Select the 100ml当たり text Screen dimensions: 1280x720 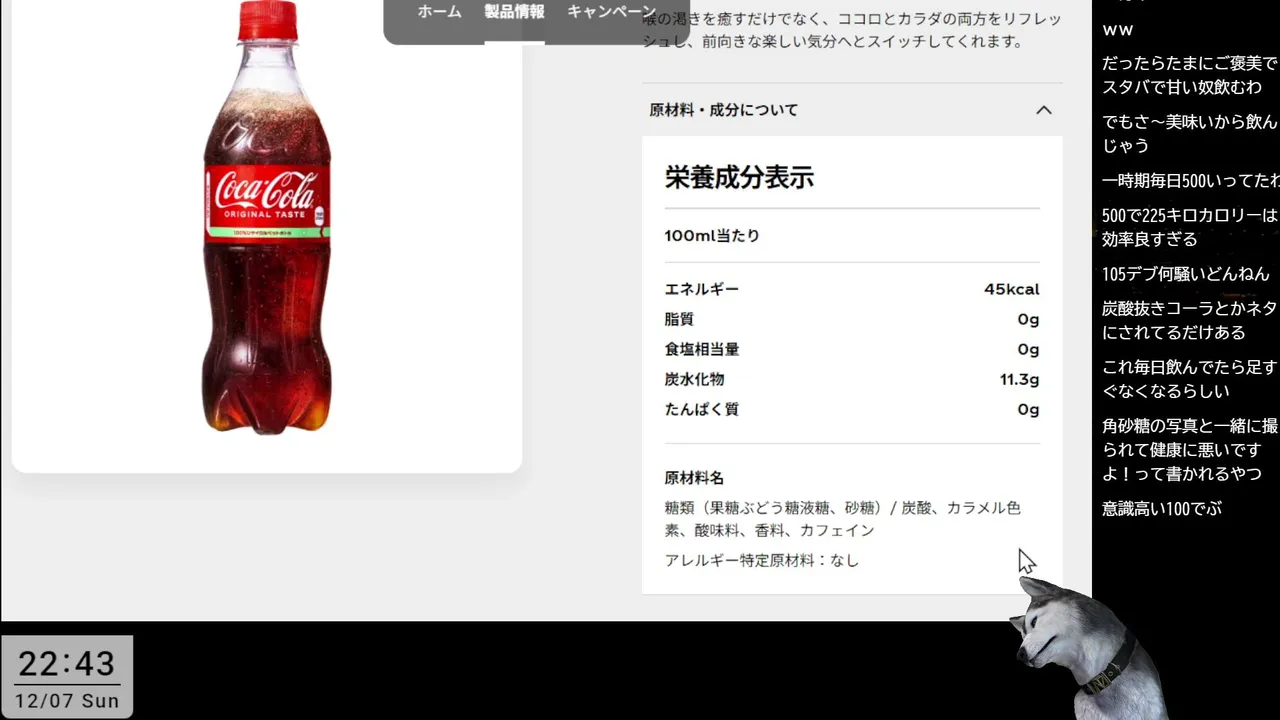coord(712,236)
